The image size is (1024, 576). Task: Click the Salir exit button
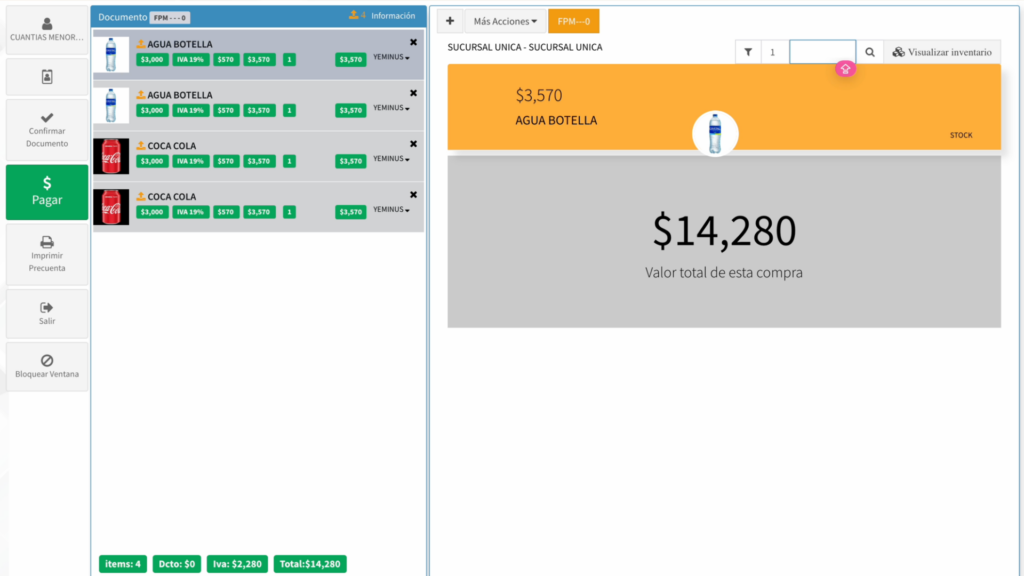[47, 313]
